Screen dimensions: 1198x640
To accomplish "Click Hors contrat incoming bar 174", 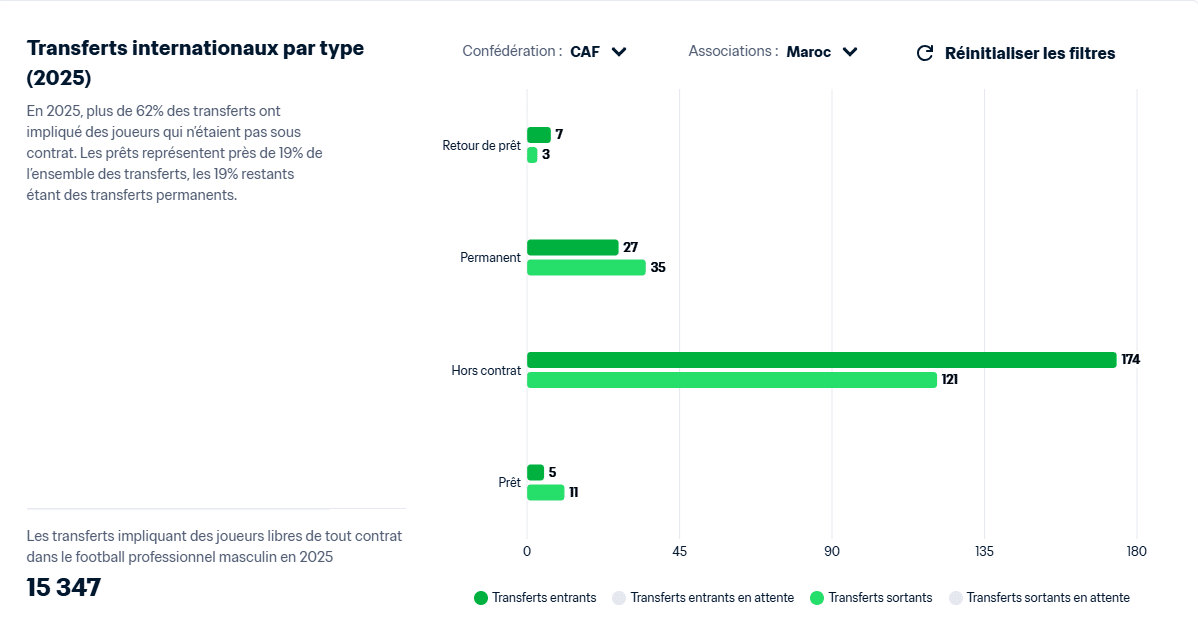I will (x=820, y=360).
